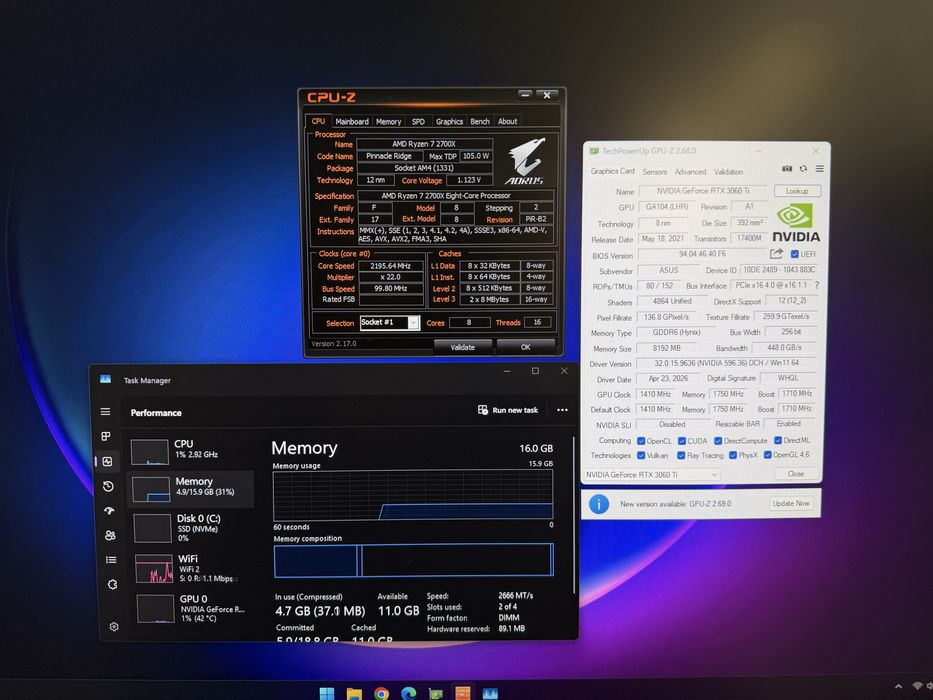The width and height of the screenshot is (933, 700).
Task: Open the Processes page in Task Manager
Action: click(106, 436)
